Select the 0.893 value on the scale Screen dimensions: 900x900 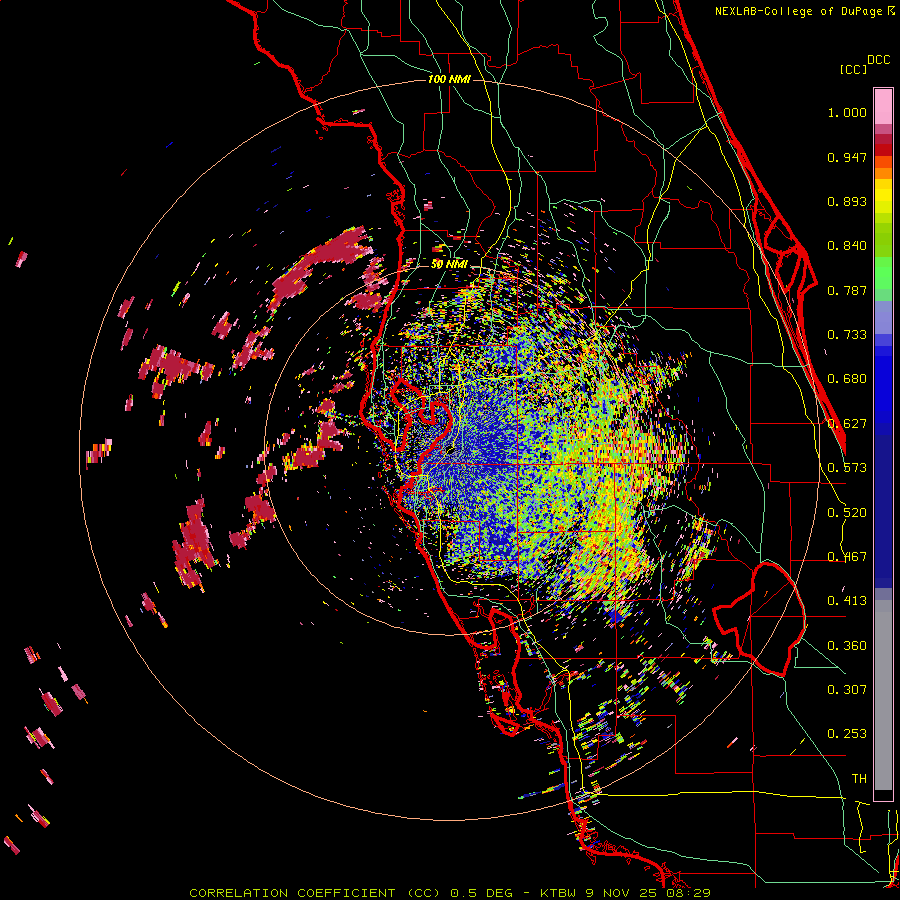tap(847, 201)
